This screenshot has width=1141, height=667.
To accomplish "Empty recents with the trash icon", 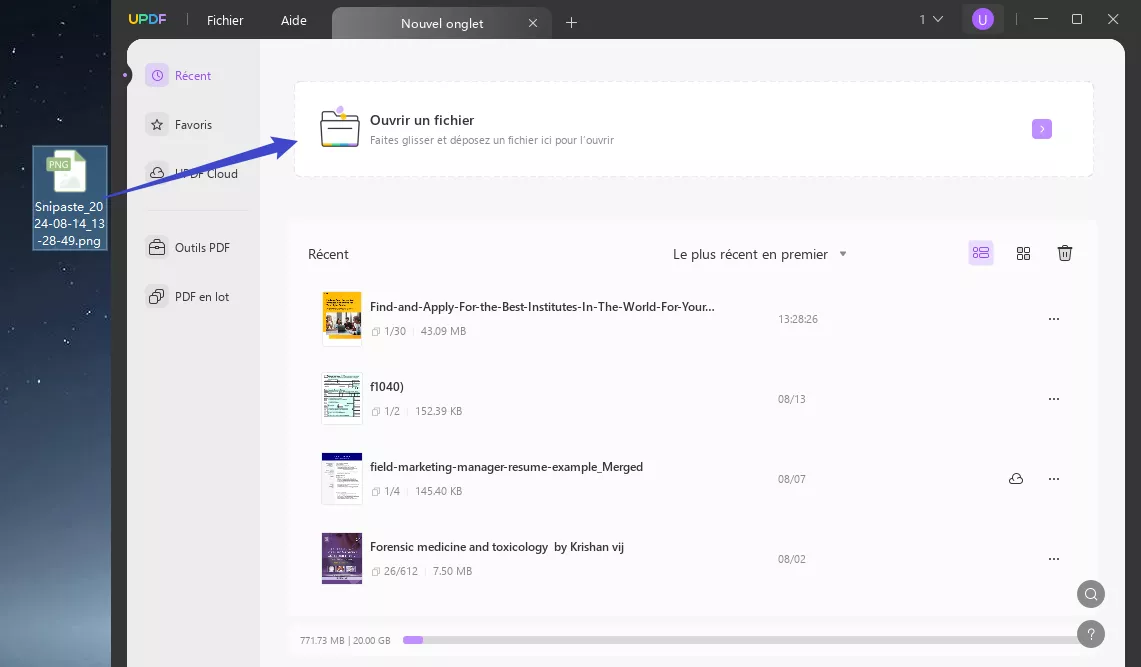I will pyautogui.click(x=1064, y=253).
